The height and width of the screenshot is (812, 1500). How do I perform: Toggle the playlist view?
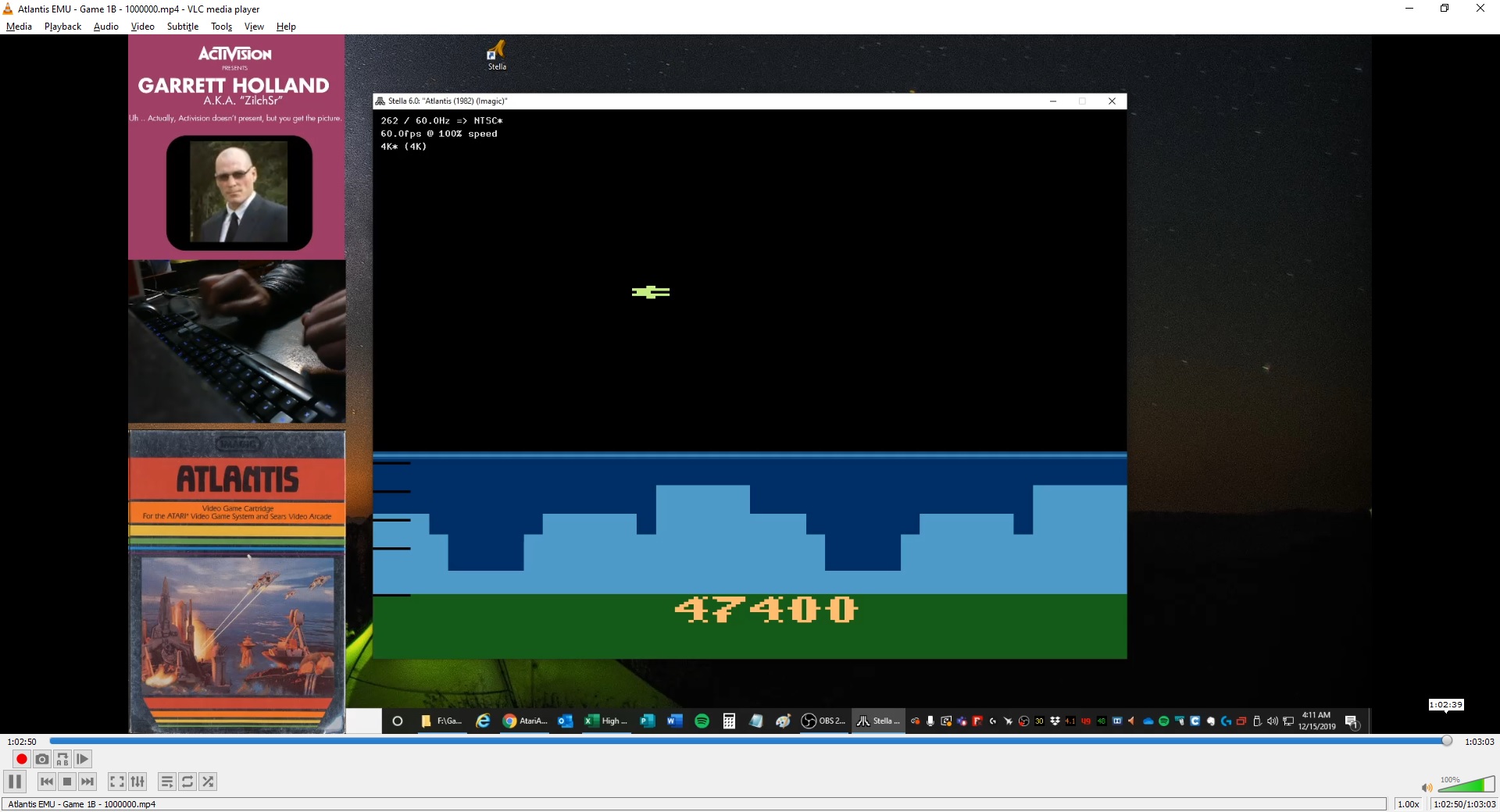pos(167,782)
